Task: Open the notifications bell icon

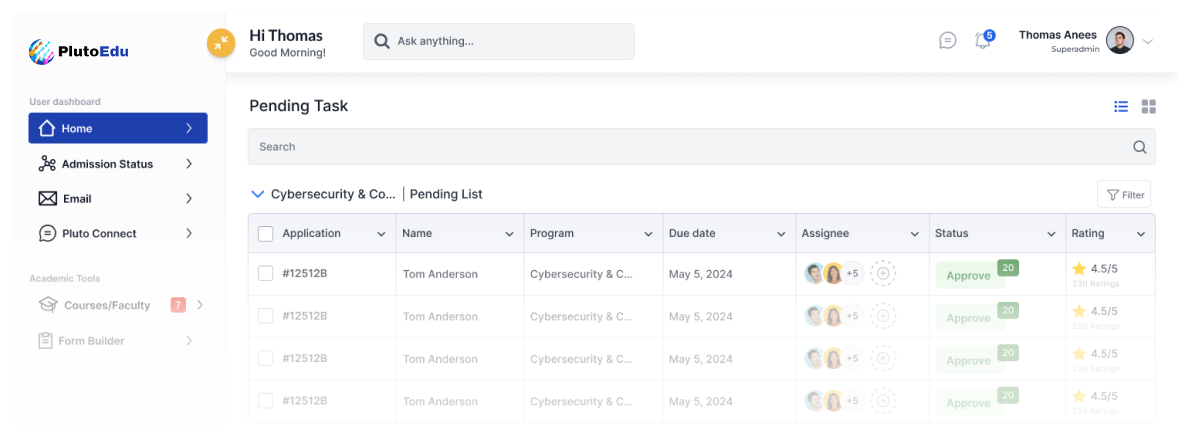Action: click(983, 41)
